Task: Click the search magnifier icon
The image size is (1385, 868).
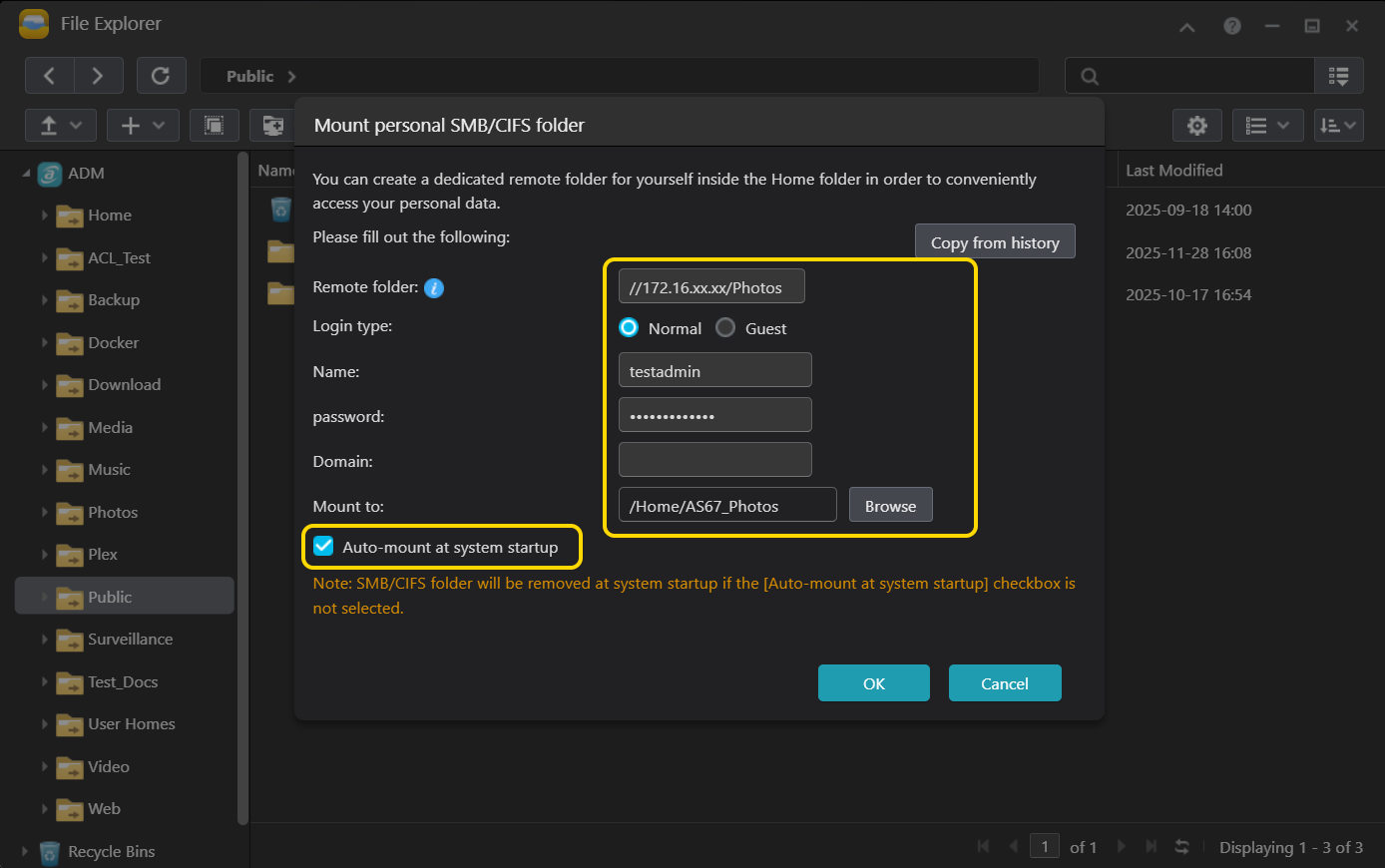Action: (x=1090, y=77)
